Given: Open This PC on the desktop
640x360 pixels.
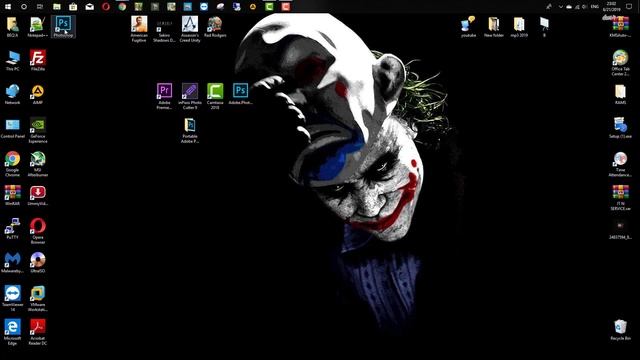Looking at the screenshot, I should [x=12, y=60].
